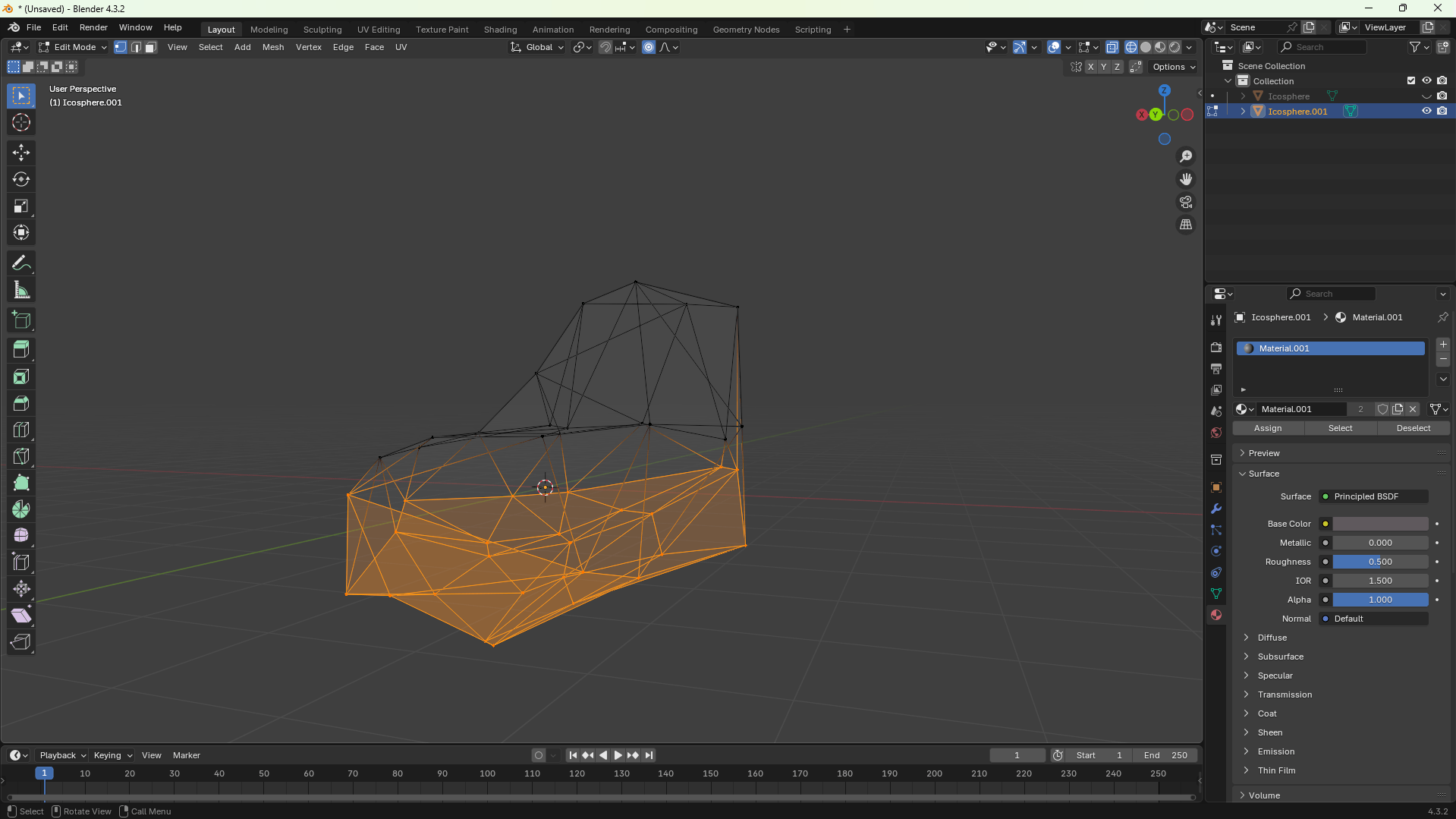
Task: Add a new material slot
Action: 1443,345
